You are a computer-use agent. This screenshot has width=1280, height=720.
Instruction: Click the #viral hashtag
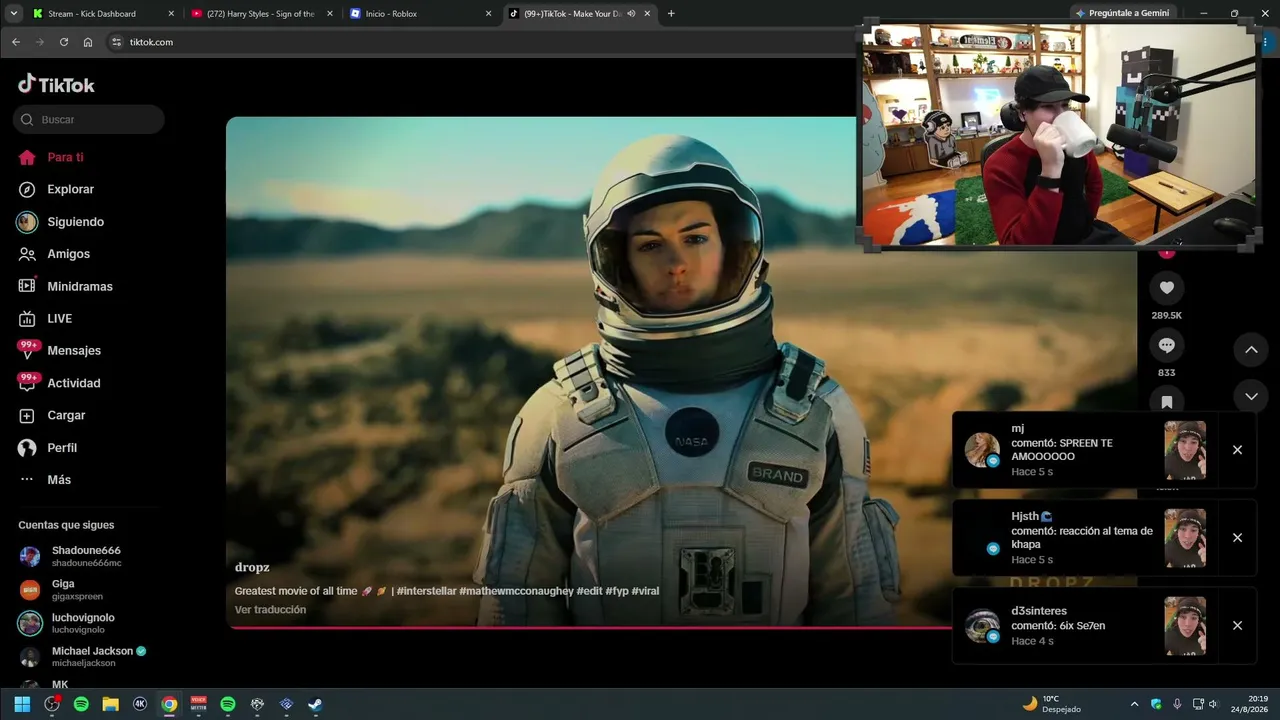(x=645, y=591)
